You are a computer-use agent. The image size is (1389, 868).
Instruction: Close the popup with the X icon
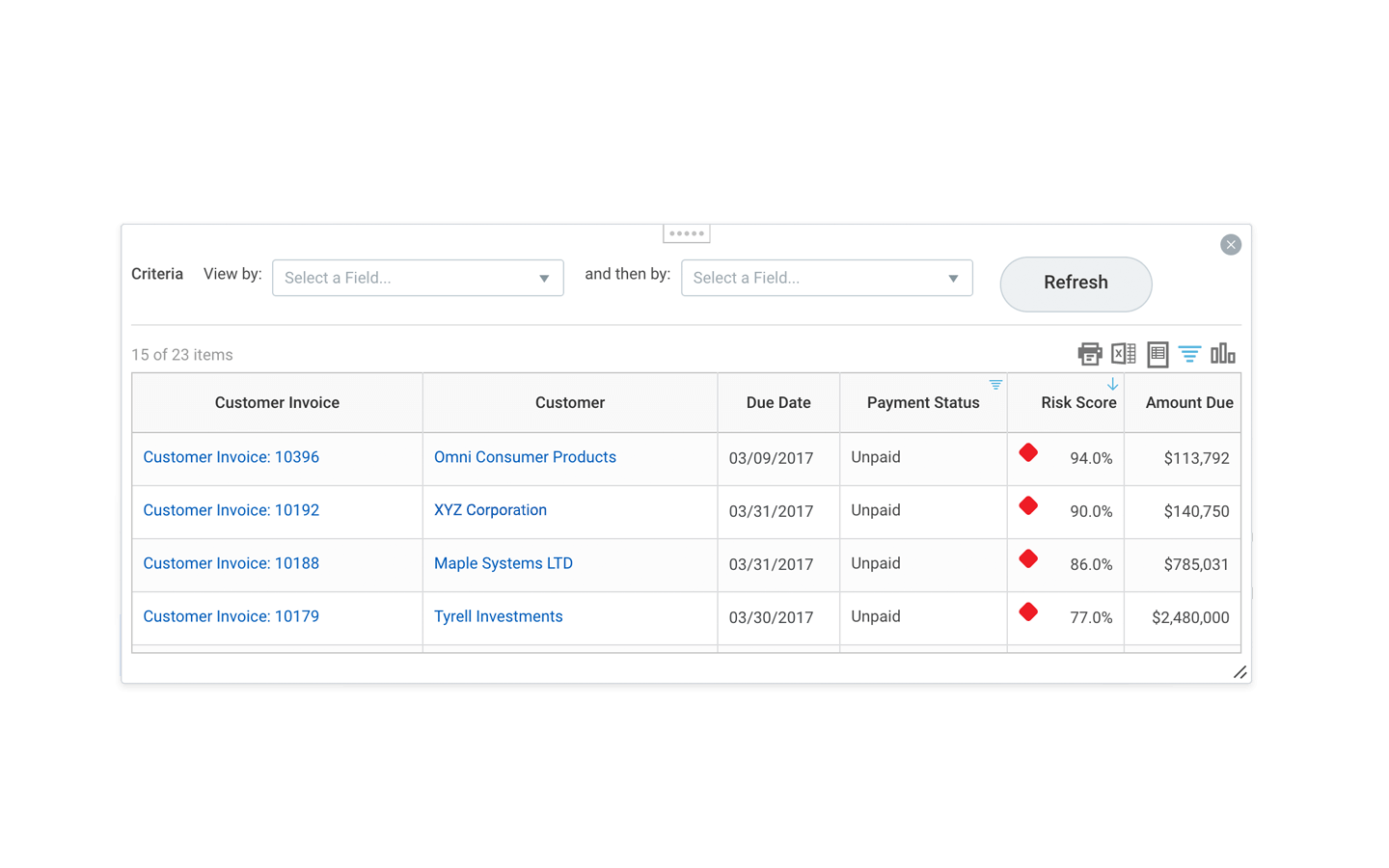pyautogui.click(x=1230, y=245)
